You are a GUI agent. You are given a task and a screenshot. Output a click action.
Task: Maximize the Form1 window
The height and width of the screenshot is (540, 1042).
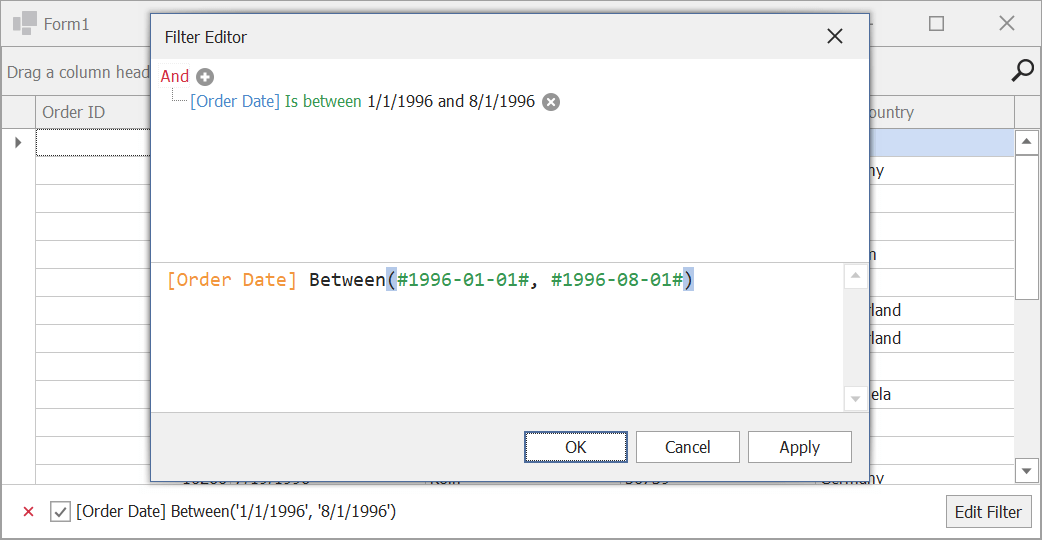936,24
